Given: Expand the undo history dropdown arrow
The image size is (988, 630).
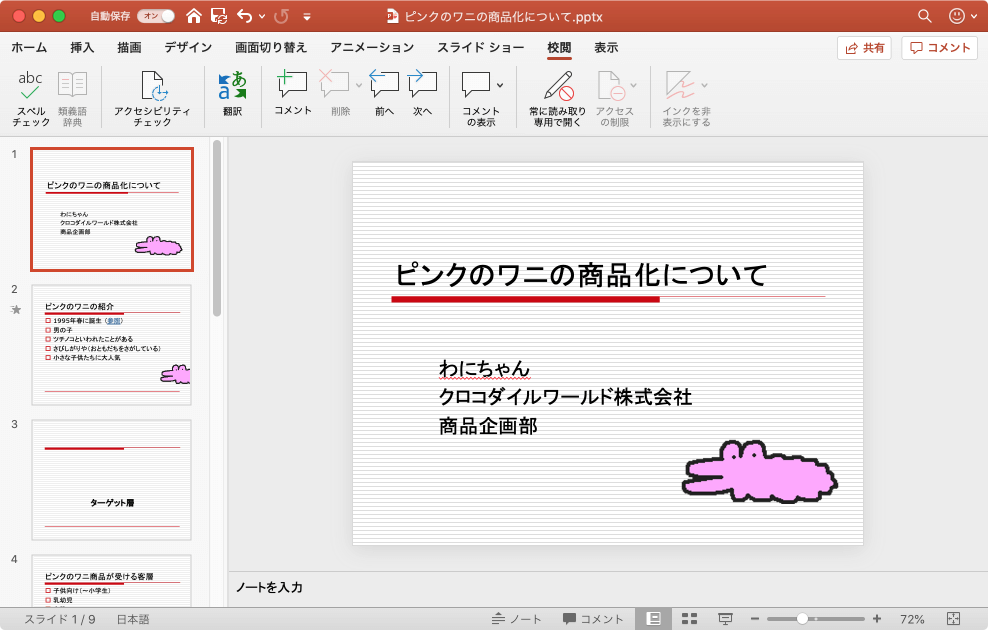Looking at the screenshot, I should (x=262, y=17).
